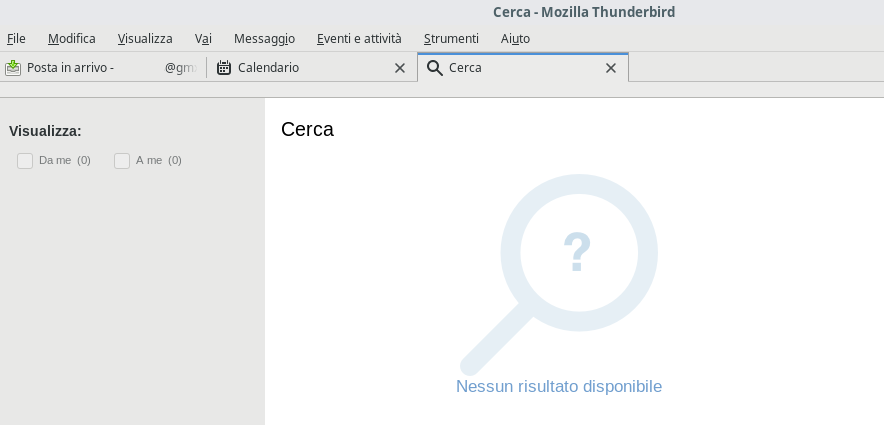Close the Cerca tab
The image size is (884, 425).
point(611,68)
